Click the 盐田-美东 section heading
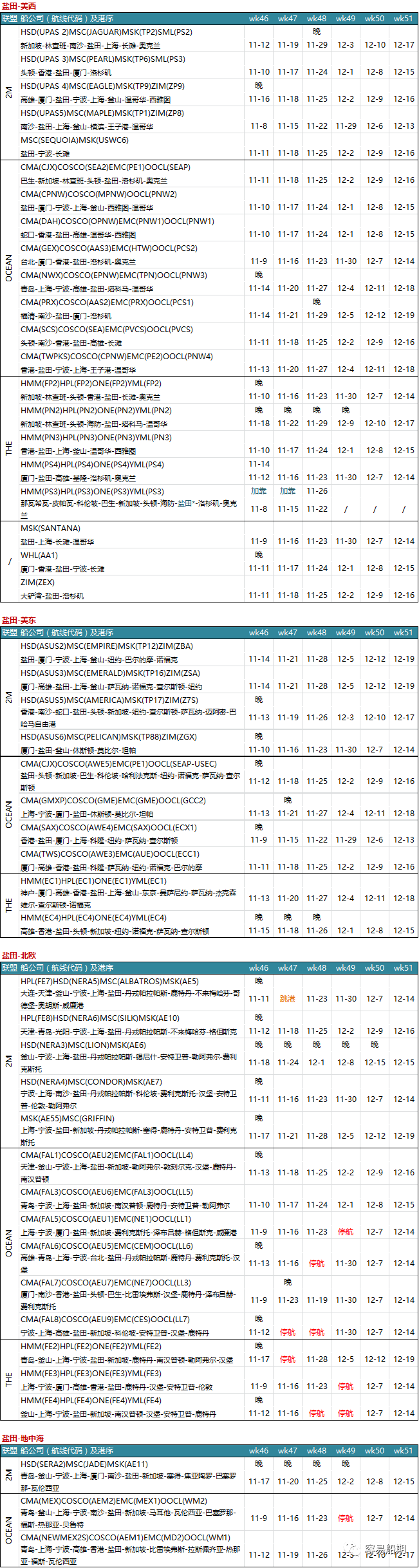419x1568 pixels. pyautogui.click(x=19, y=620)
